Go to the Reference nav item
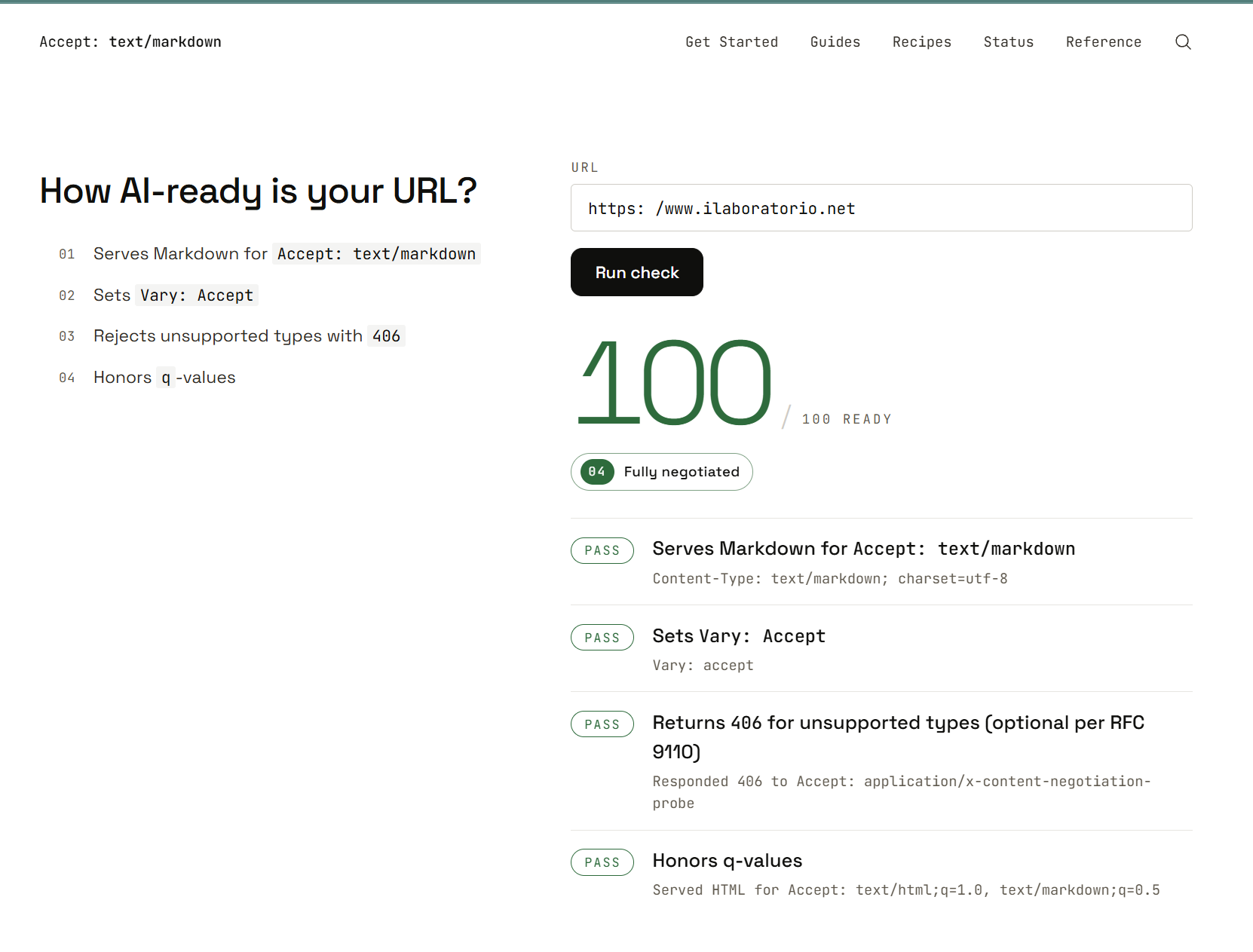The width and height of the screenshot is (1253, 952). (1103, 42)
